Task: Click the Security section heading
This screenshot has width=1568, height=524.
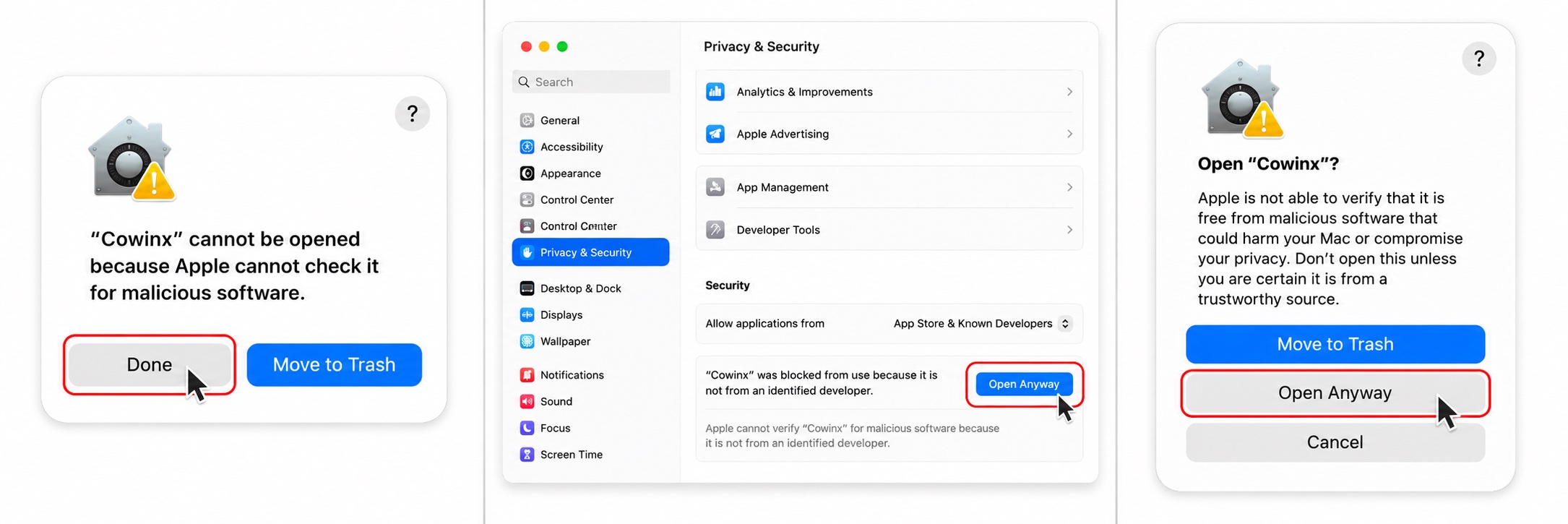Action: 727,285
